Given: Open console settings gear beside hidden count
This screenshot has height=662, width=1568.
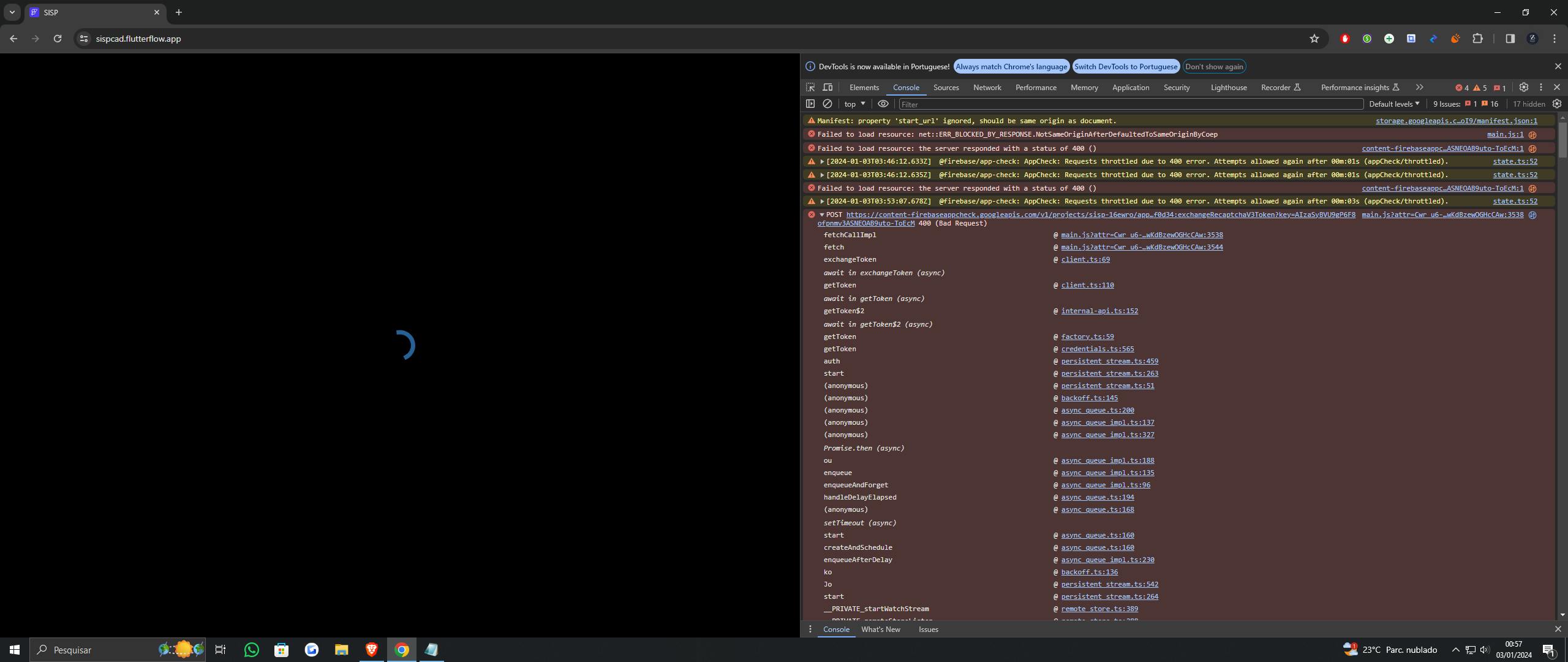Looking at the screenshot, I should 1557,104.
